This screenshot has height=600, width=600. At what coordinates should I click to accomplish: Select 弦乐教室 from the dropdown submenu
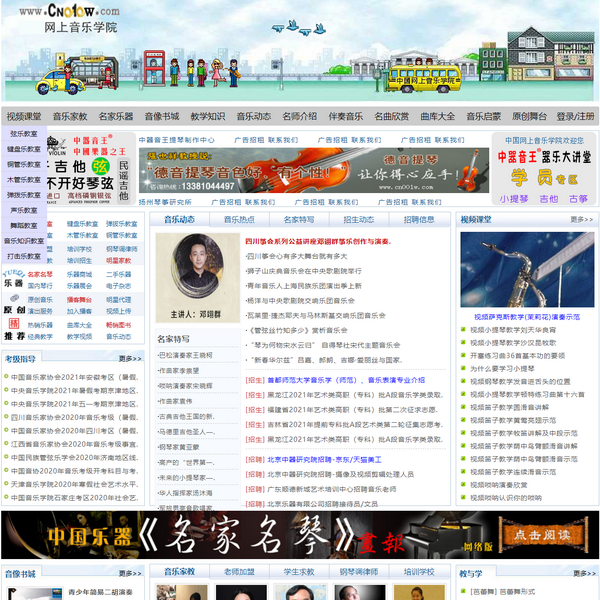(24, 134)
